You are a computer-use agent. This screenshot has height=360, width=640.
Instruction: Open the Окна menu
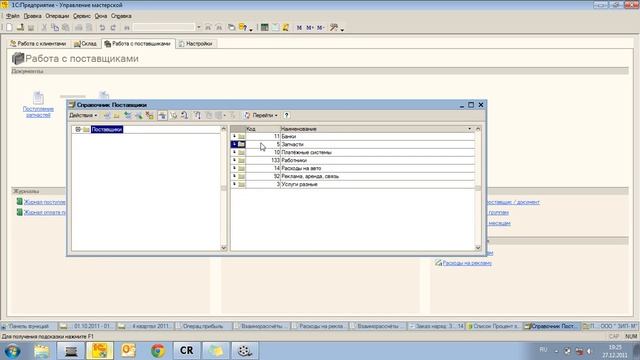pyautogui.click(x=101, y=16)
